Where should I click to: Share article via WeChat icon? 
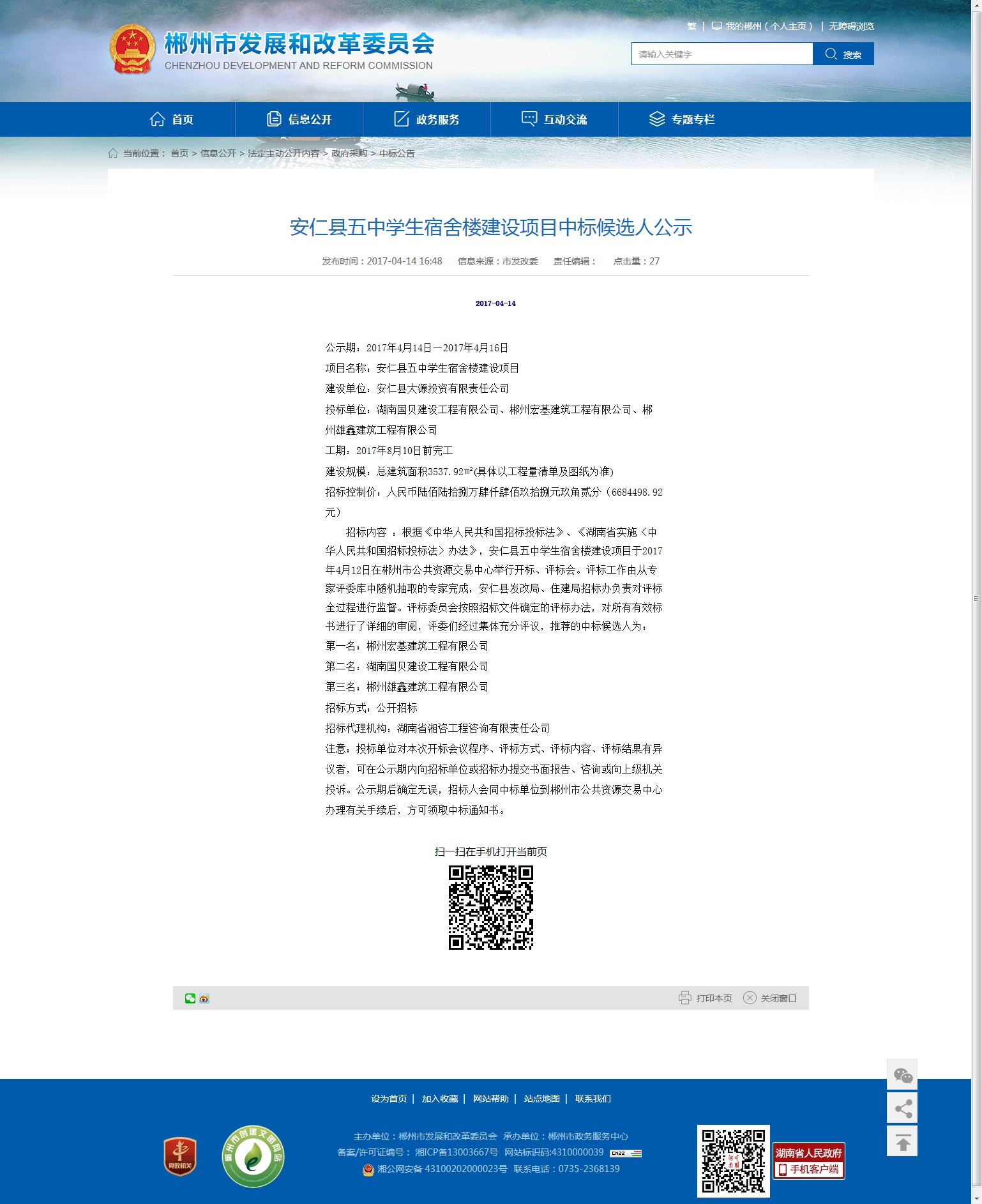coord(190,998)
